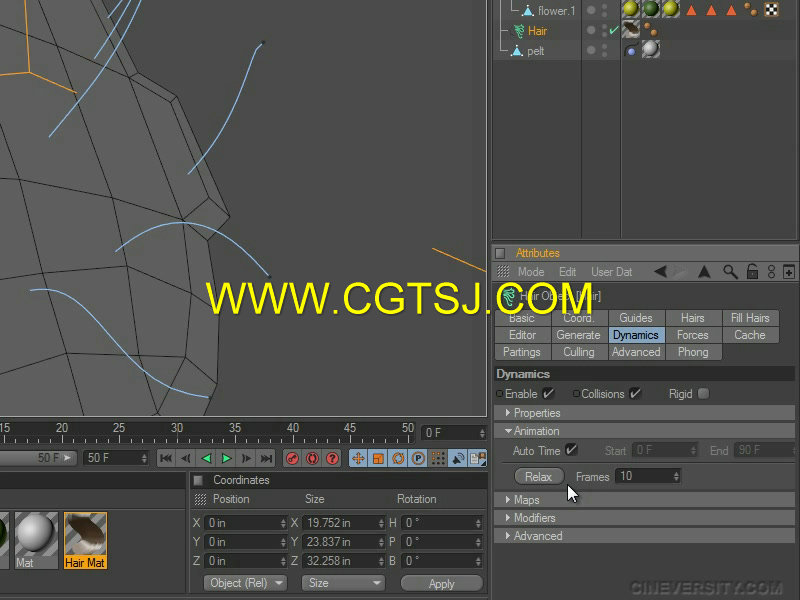Click the Relax button
Screen dimensions: 800x600
(539, 476)
